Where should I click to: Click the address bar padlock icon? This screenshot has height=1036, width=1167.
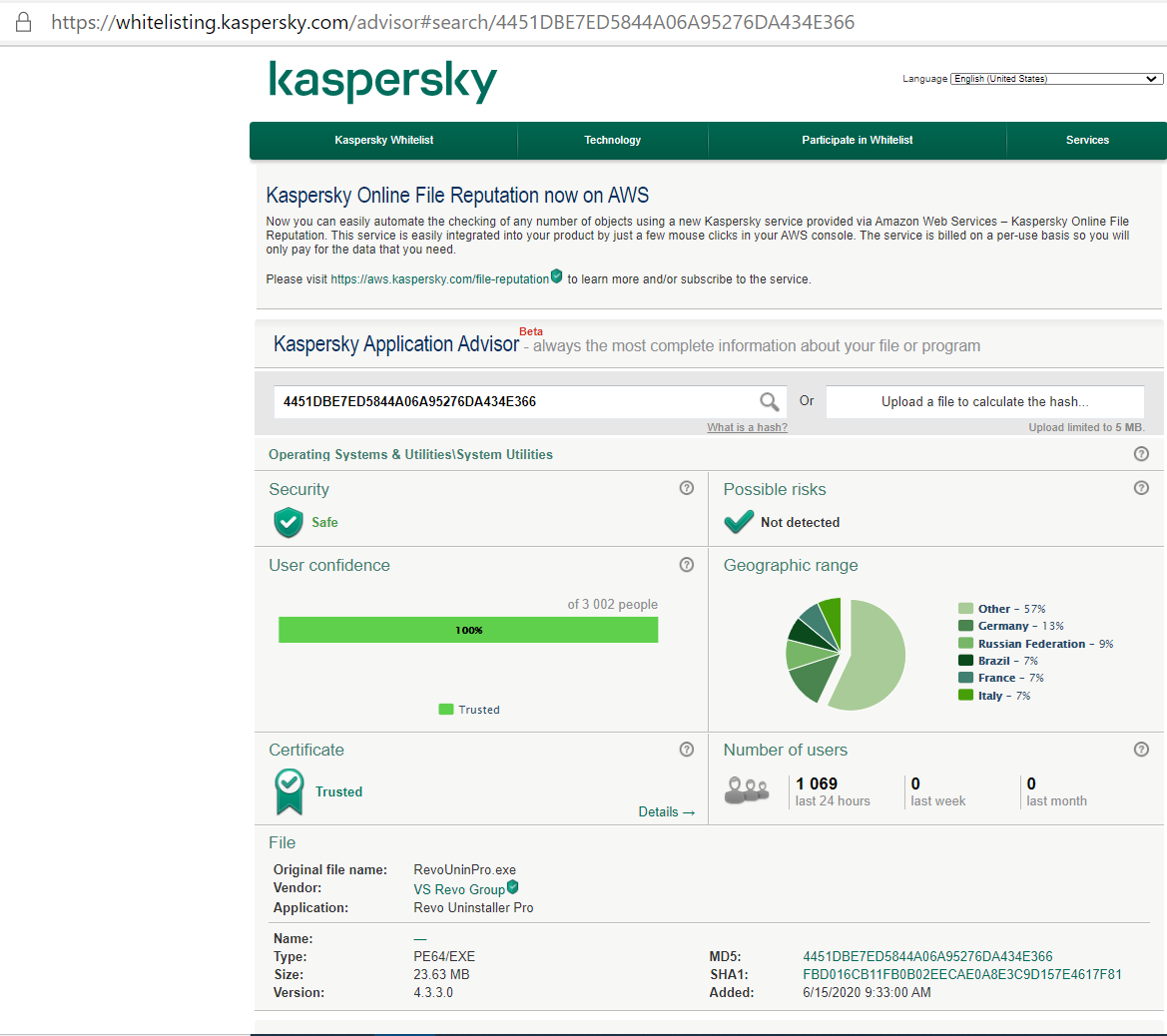[24, 22]
